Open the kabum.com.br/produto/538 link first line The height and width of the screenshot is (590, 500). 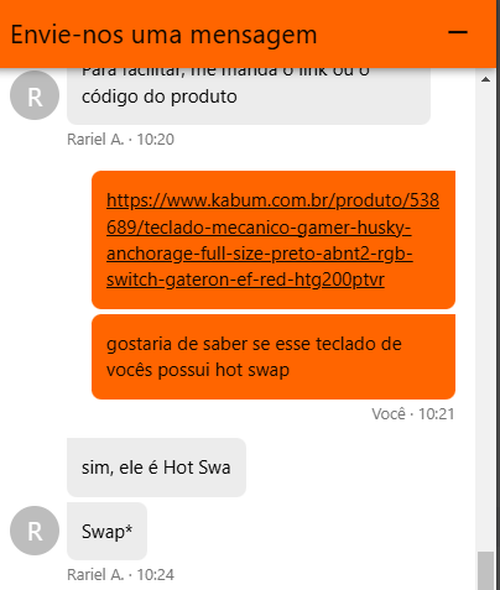(x=273, y=200)
